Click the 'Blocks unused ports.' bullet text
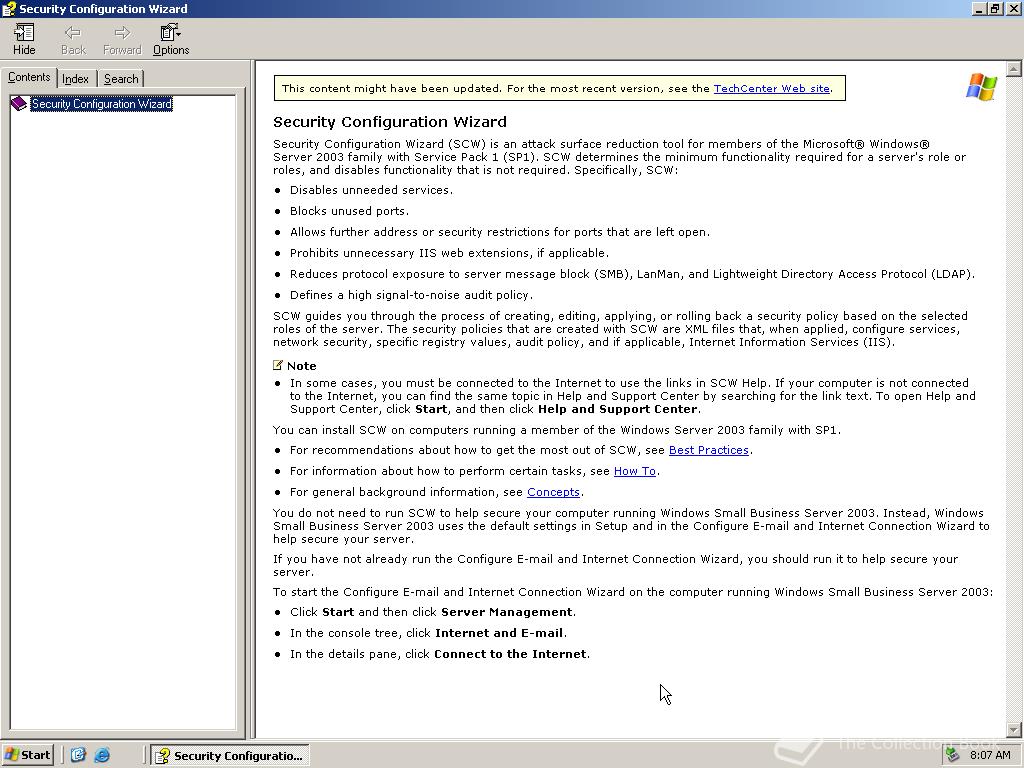Image resolution: width=1024 pixels, height=768 pixels. 349,211
